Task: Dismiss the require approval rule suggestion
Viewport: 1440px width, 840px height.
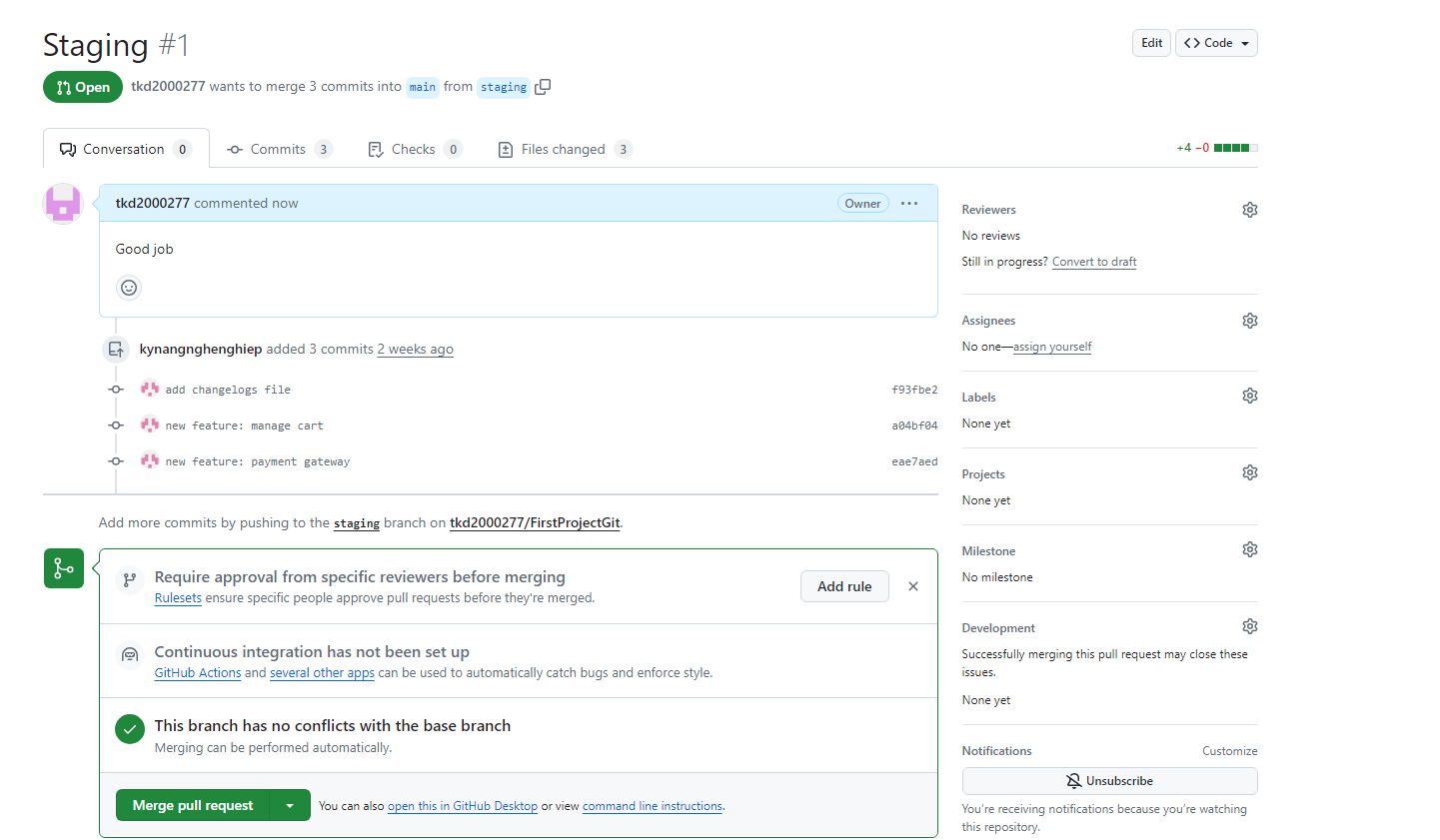Action: (913, 586)
